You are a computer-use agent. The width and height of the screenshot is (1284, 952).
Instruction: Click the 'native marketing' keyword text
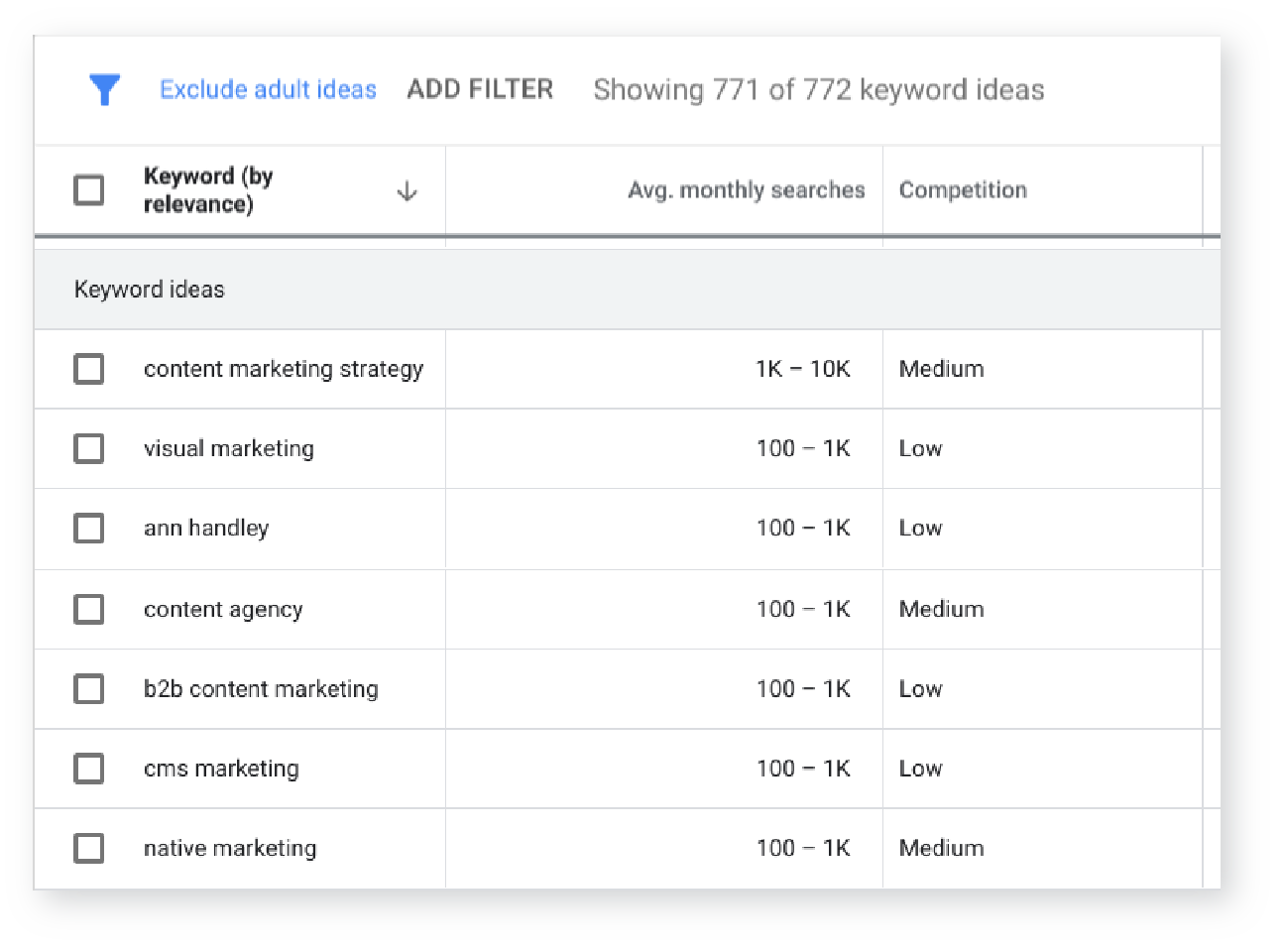[x=230, y=848]
